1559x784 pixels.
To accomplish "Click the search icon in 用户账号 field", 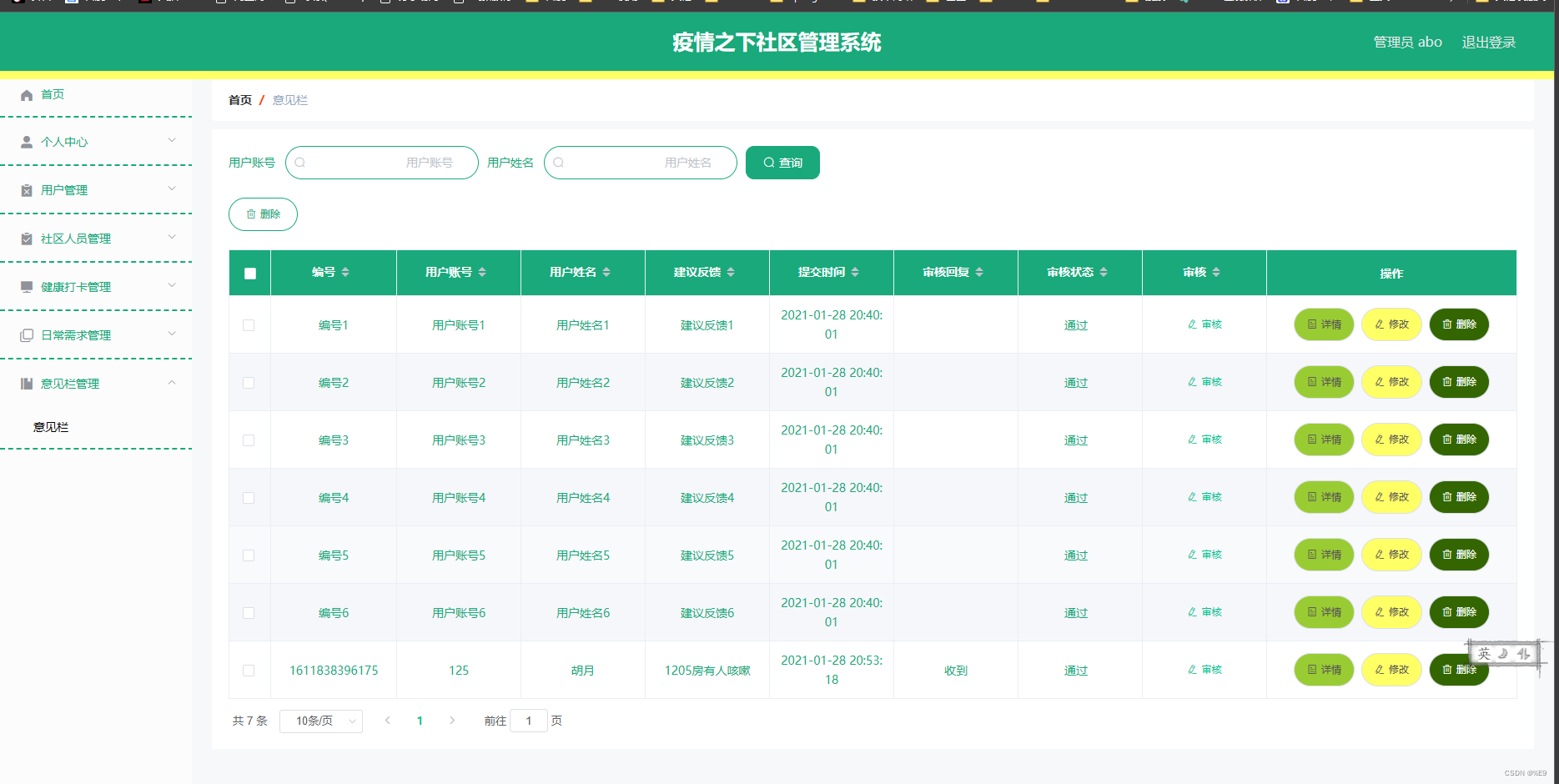I will tap(300, 163).
